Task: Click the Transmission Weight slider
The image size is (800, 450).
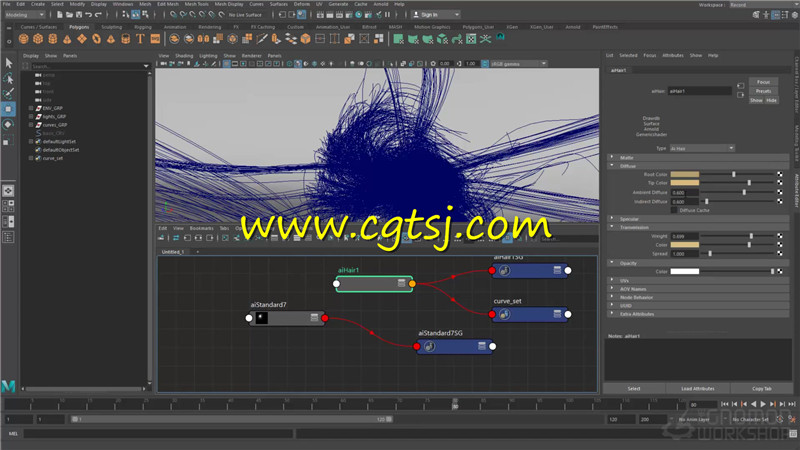Action: tap(737, 236)
